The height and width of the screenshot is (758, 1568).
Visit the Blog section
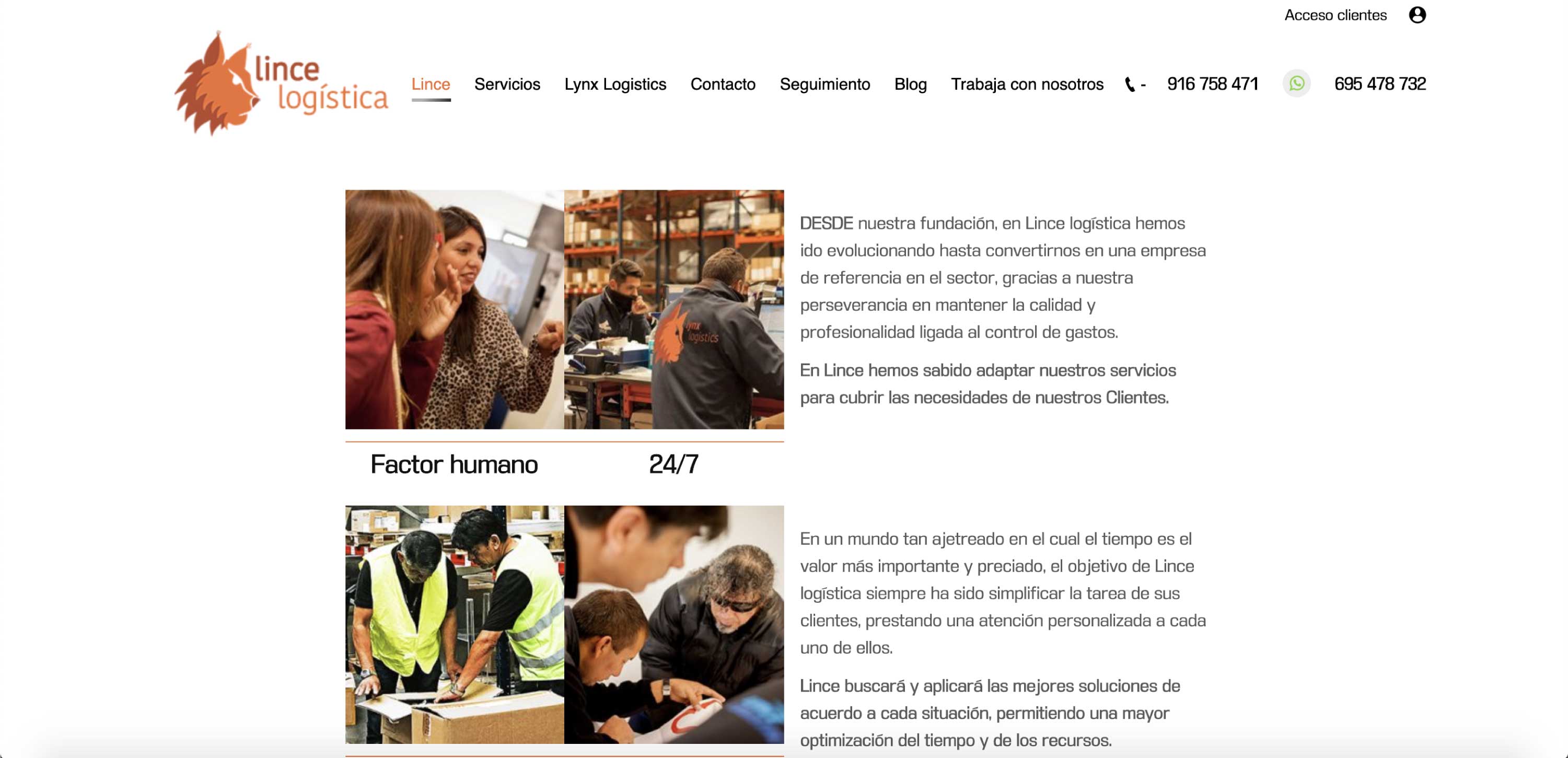tap(911, 84)
